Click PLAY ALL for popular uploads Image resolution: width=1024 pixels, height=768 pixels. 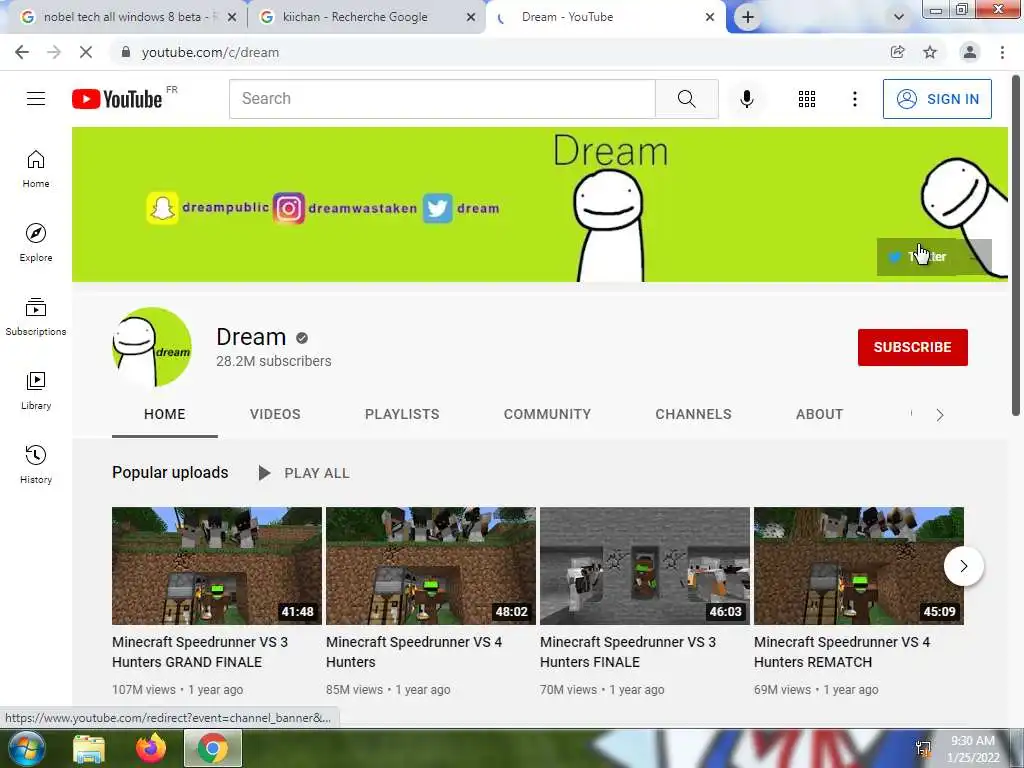click(x=304, y=473)
